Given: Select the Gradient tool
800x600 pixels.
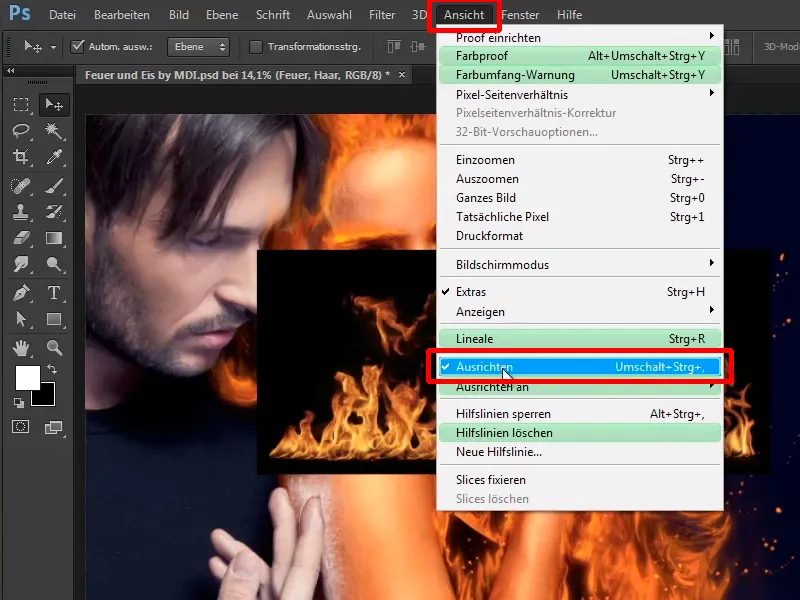Looking at the screenshot, I should (54, 238).
